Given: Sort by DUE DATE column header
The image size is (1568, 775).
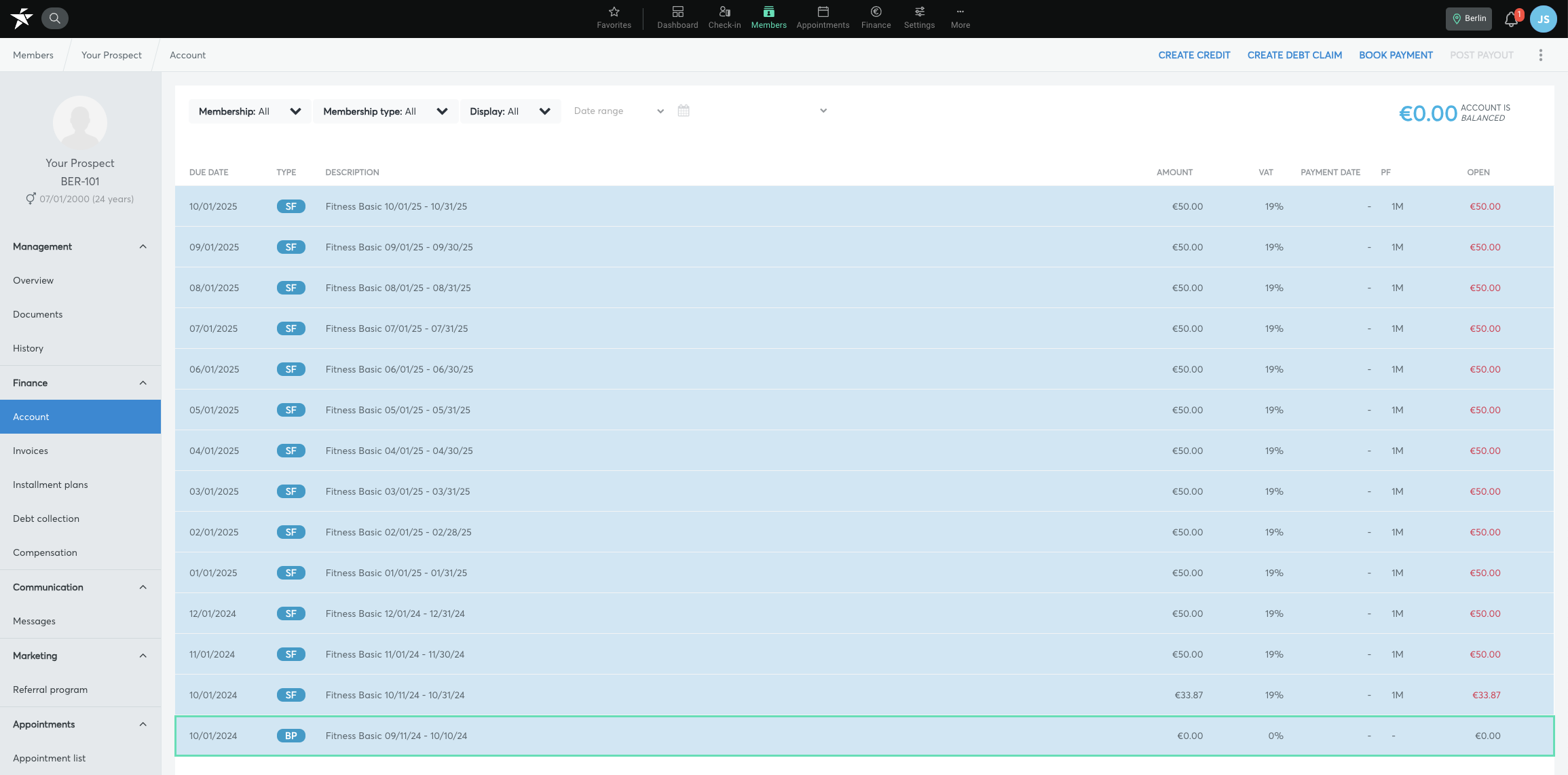Looking at the screenshot, I should pos(208,172).
